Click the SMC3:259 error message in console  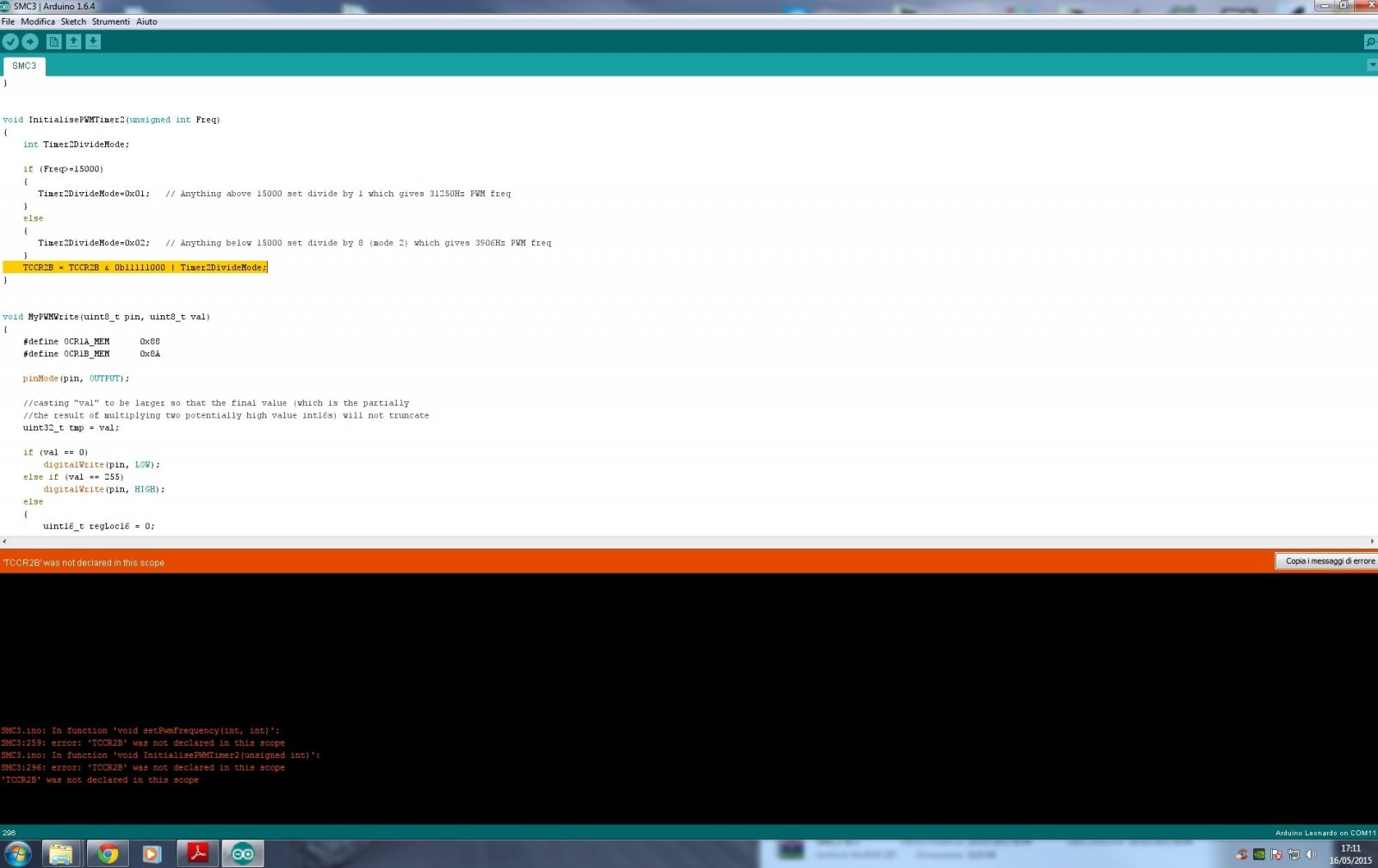click(143, 743)
